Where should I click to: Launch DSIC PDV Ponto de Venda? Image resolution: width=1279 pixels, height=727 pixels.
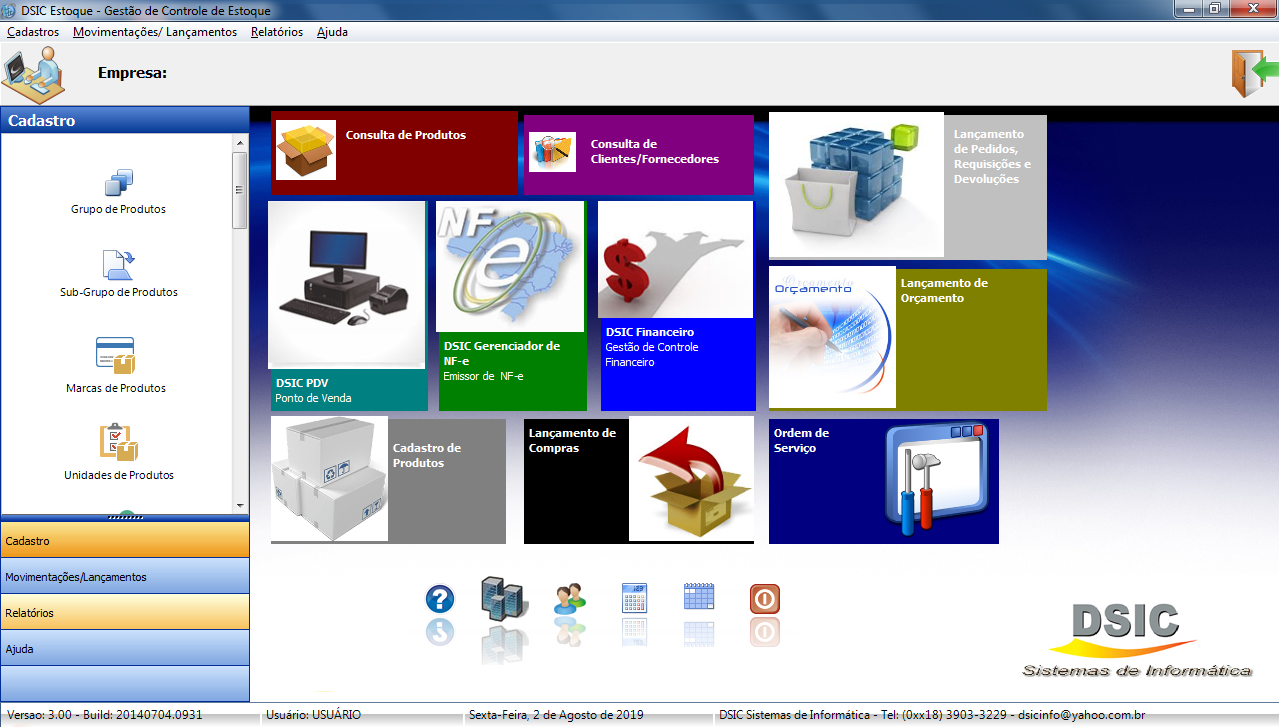347,306
